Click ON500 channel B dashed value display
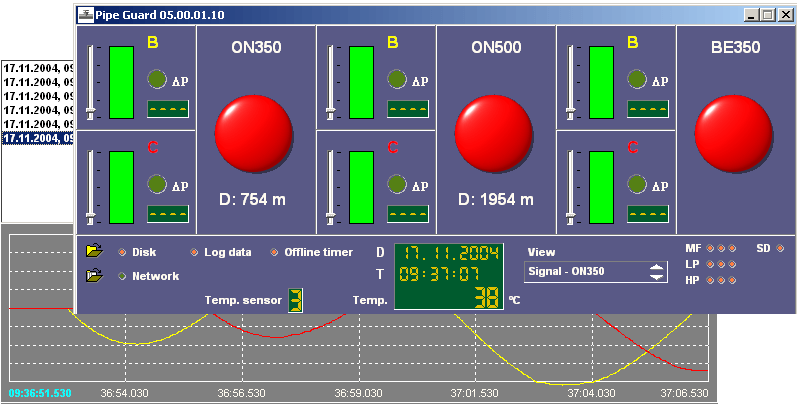 coord(408,109)
